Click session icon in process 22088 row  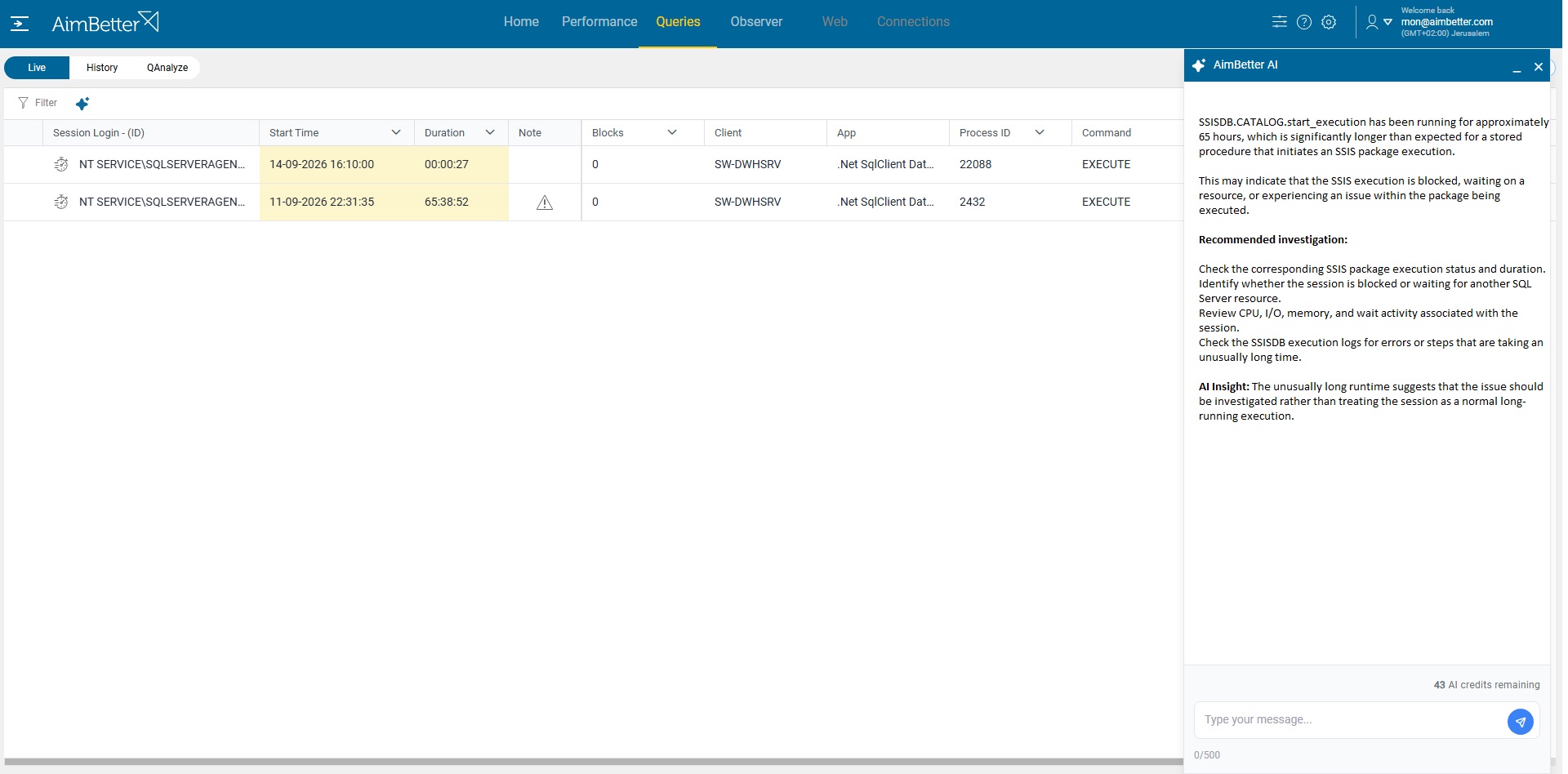point(61,165)
